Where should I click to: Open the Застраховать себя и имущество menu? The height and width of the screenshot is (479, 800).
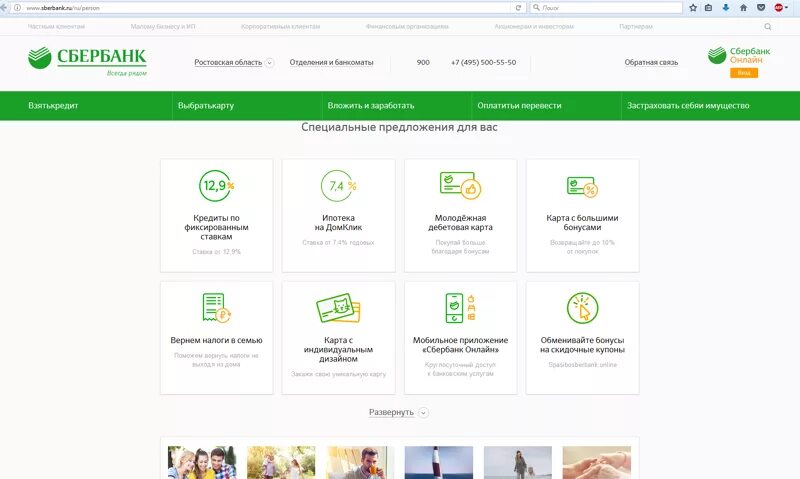[x=688, y=106]
